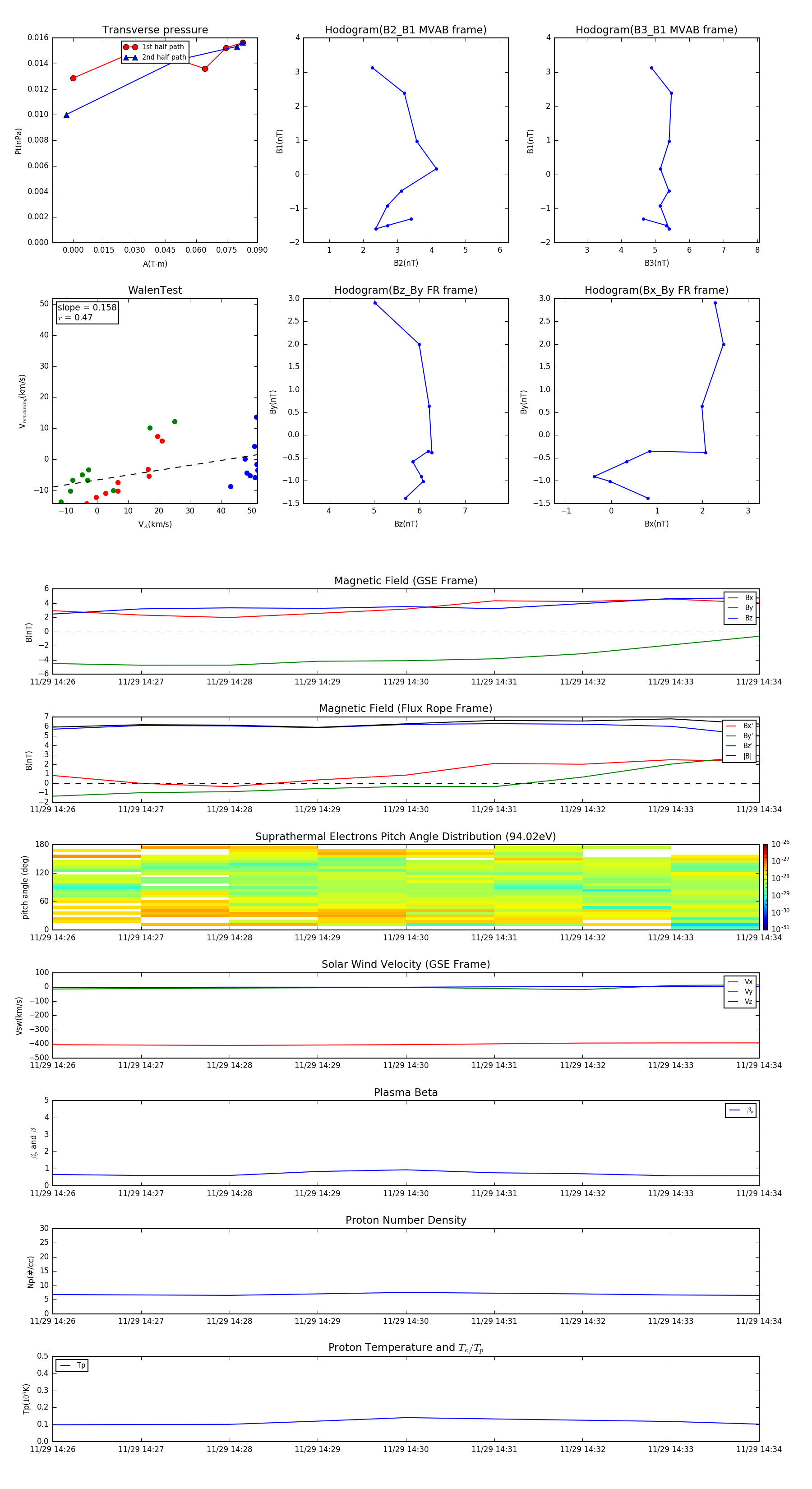Click the "Hodogram(B2_B1 MVAB frame)" title

[406, 30]
